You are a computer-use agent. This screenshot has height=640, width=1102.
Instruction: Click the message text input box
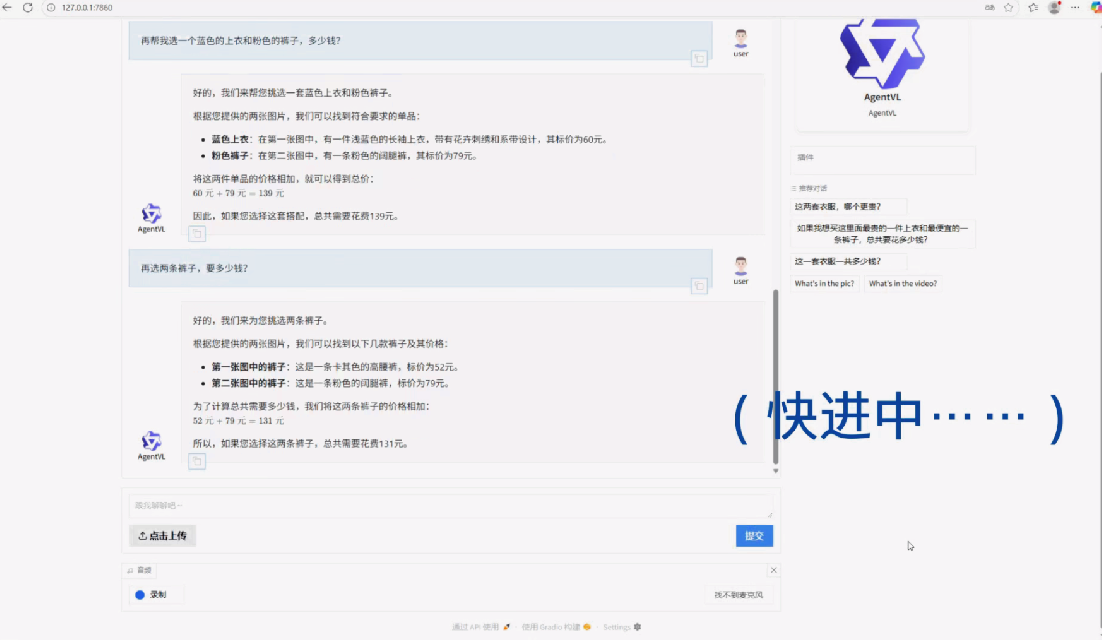[450, 505]
